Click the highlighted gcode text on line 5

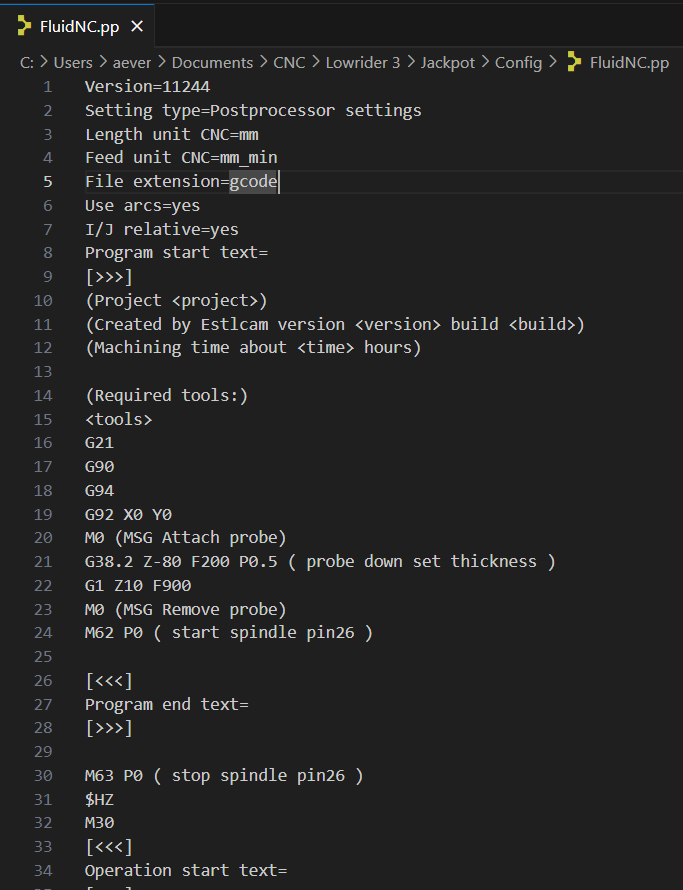pyautogui.click(x=253, y=181)
